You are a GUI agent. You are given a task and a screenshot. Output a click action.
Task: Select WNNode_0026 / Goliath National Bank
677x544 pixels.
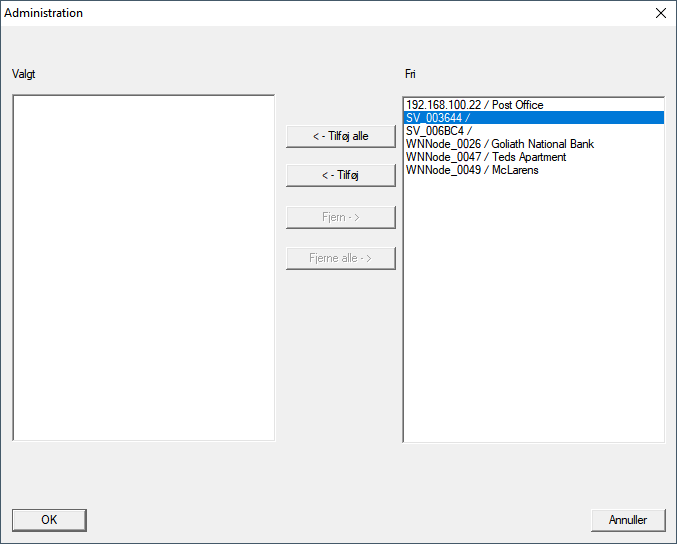coord(499,144)
